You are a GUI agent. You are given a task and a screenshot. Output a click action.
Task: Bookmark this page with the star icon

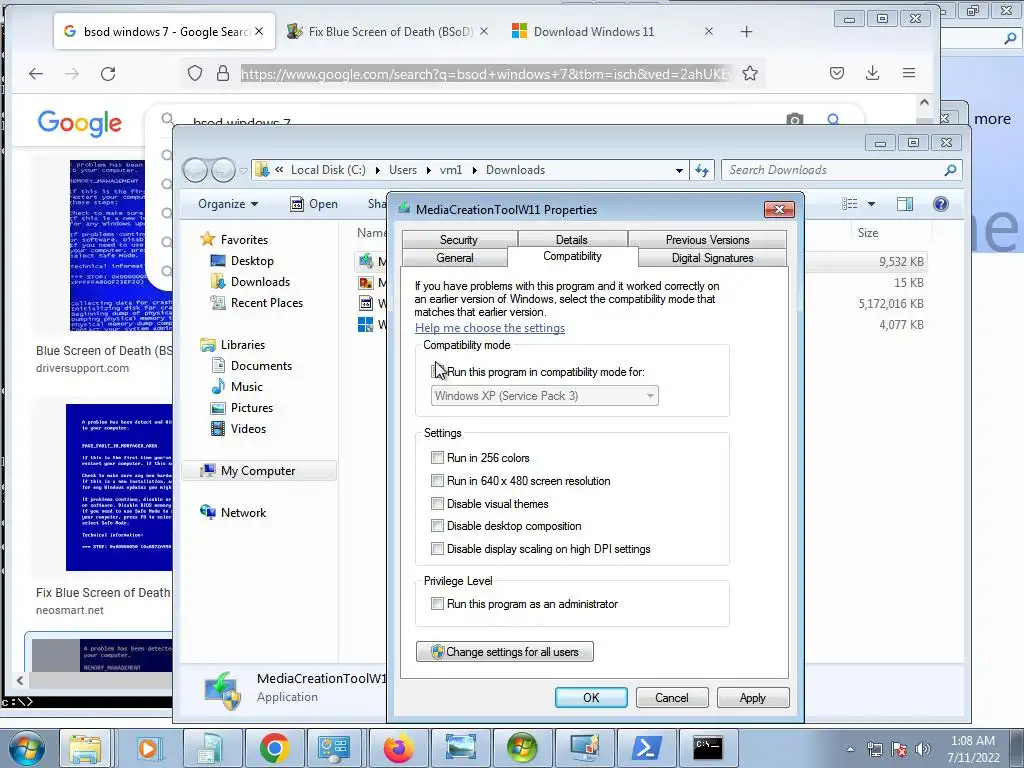[750, 73]
